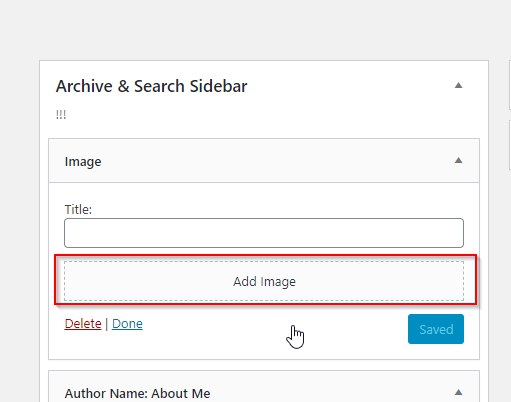
Task: Delete the Image widget
Action: pos(83,324)
